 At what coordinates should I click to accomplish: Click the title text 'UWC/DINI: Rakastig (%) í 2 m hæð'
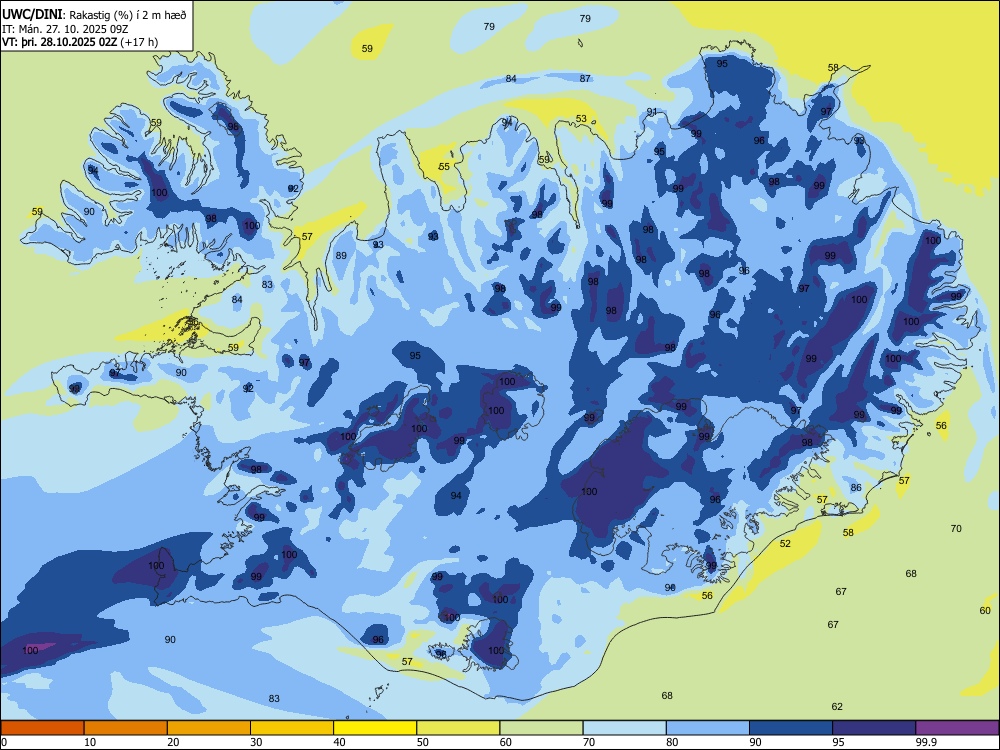(94, 15)
